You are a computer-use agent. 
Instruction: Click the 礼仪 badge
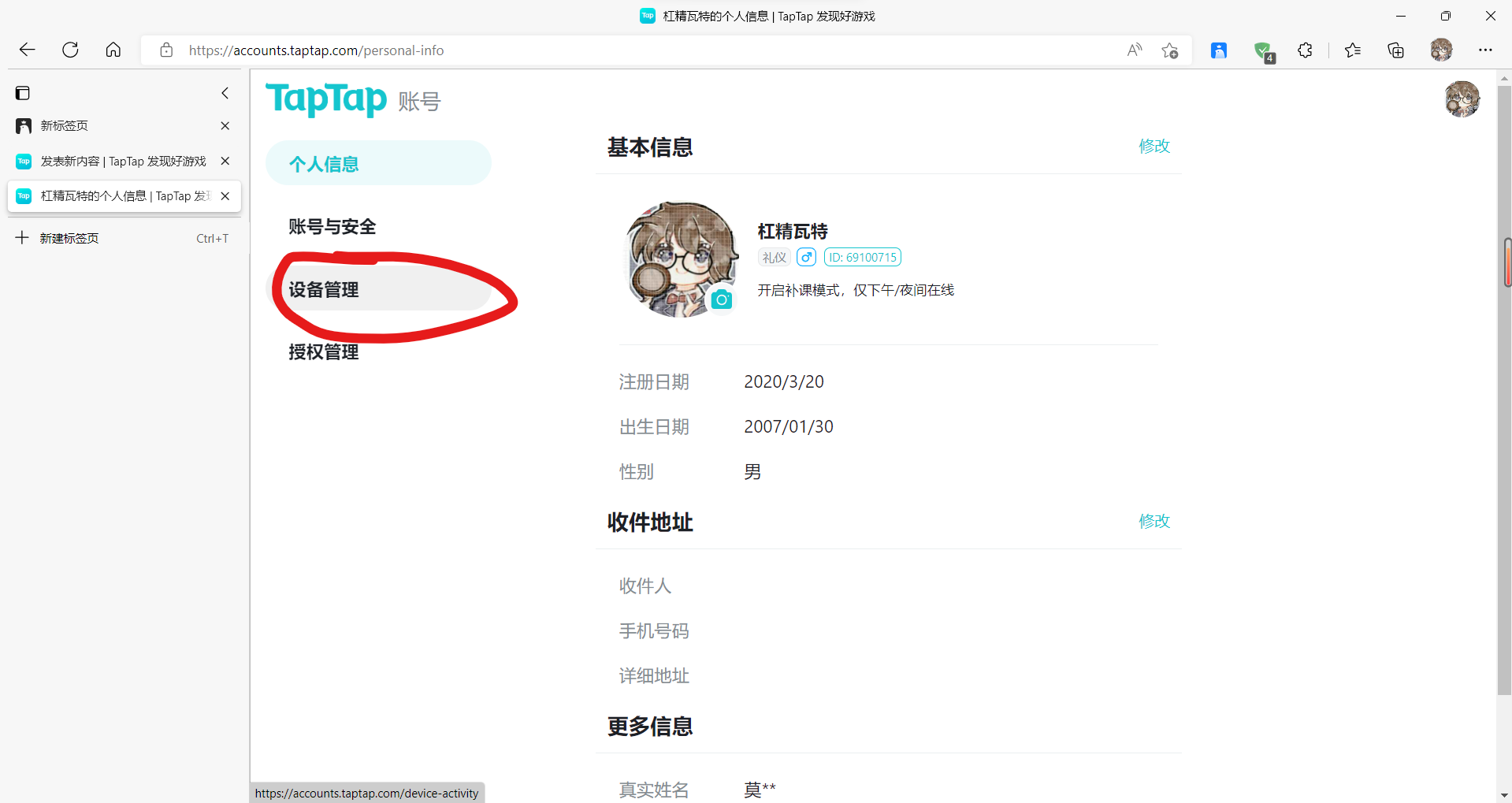[x=775, y=257]
